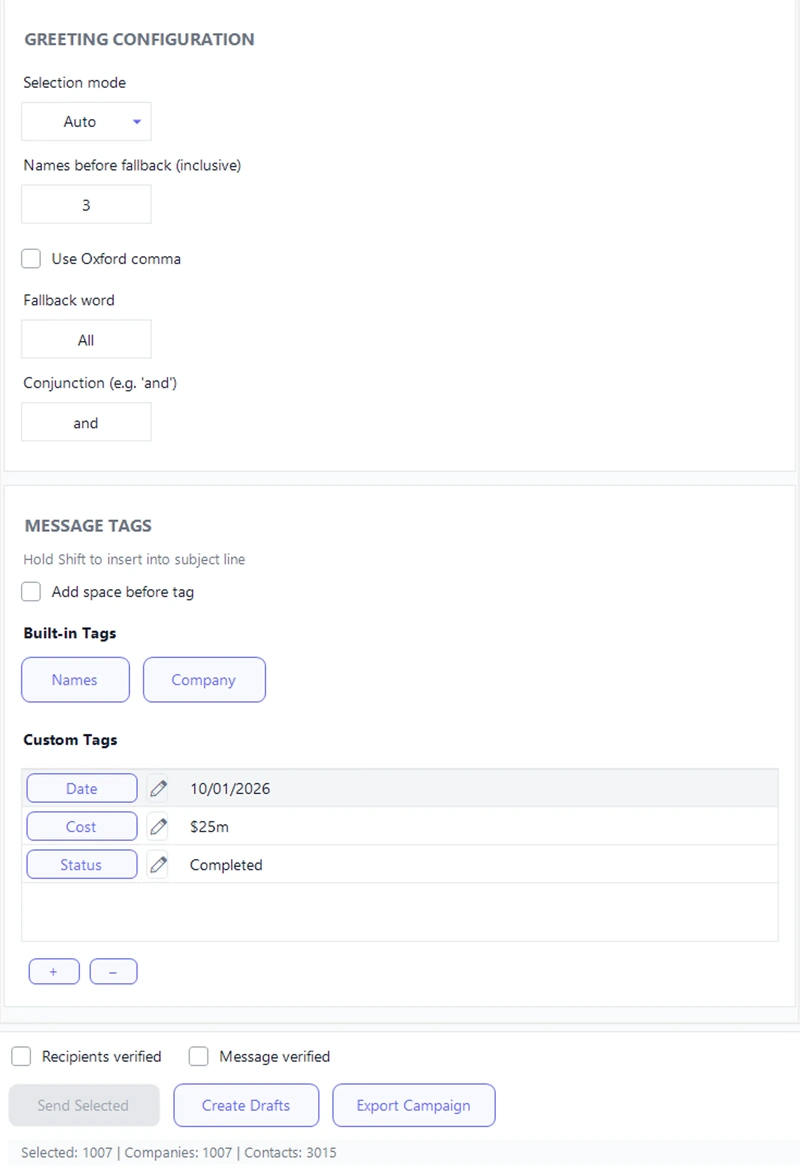Add a new custom tag with plus button
Viewport: 800px width, 1172px height.
pos(54,972)
